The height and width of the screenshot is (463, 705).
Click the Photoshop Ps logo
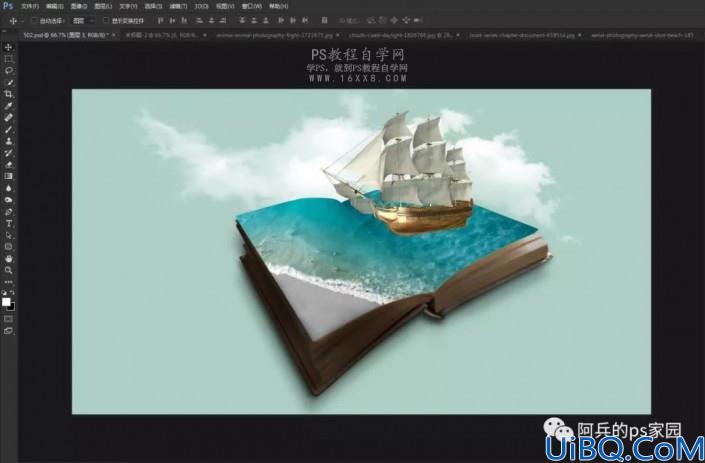(8, 6)
